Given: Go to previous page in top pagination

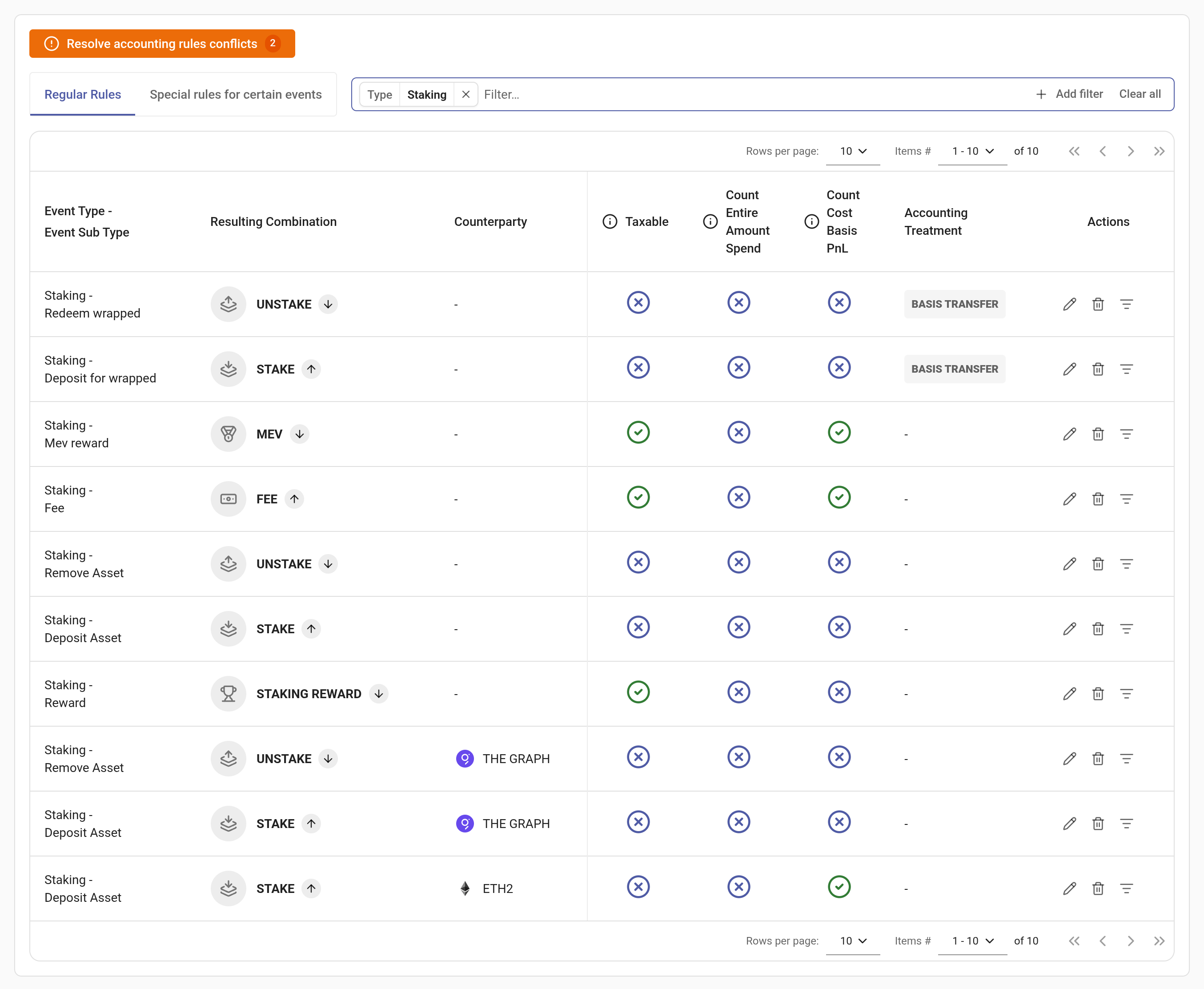Looking at the screenshot, I should point(1103,152).
